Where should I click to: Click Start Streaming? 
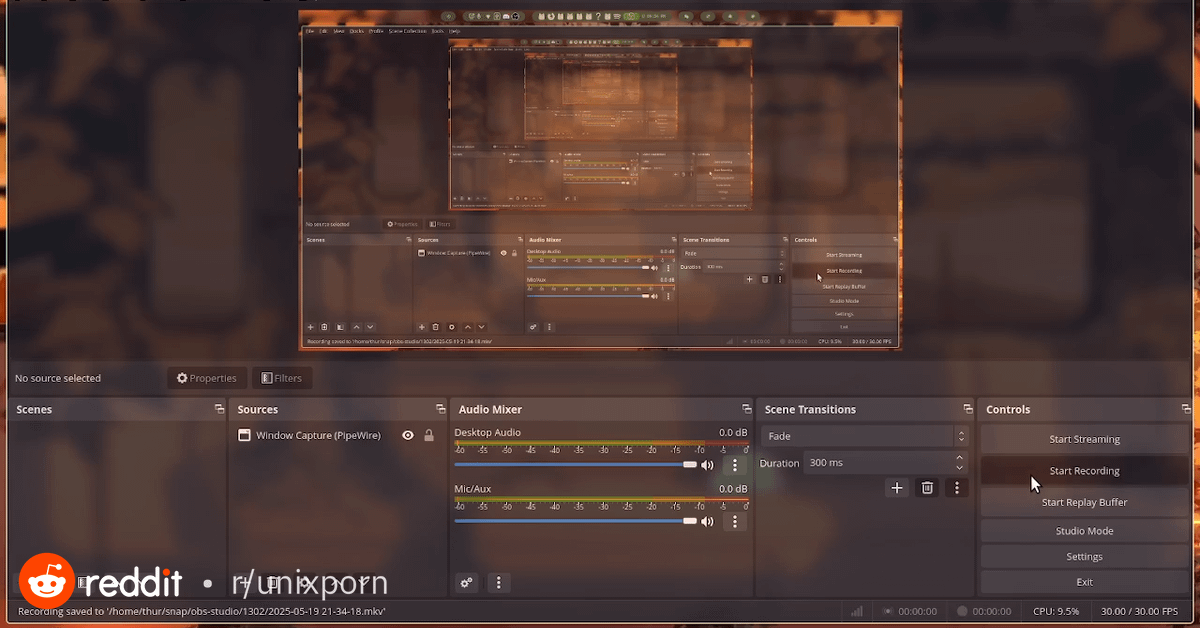(1084, 439)
